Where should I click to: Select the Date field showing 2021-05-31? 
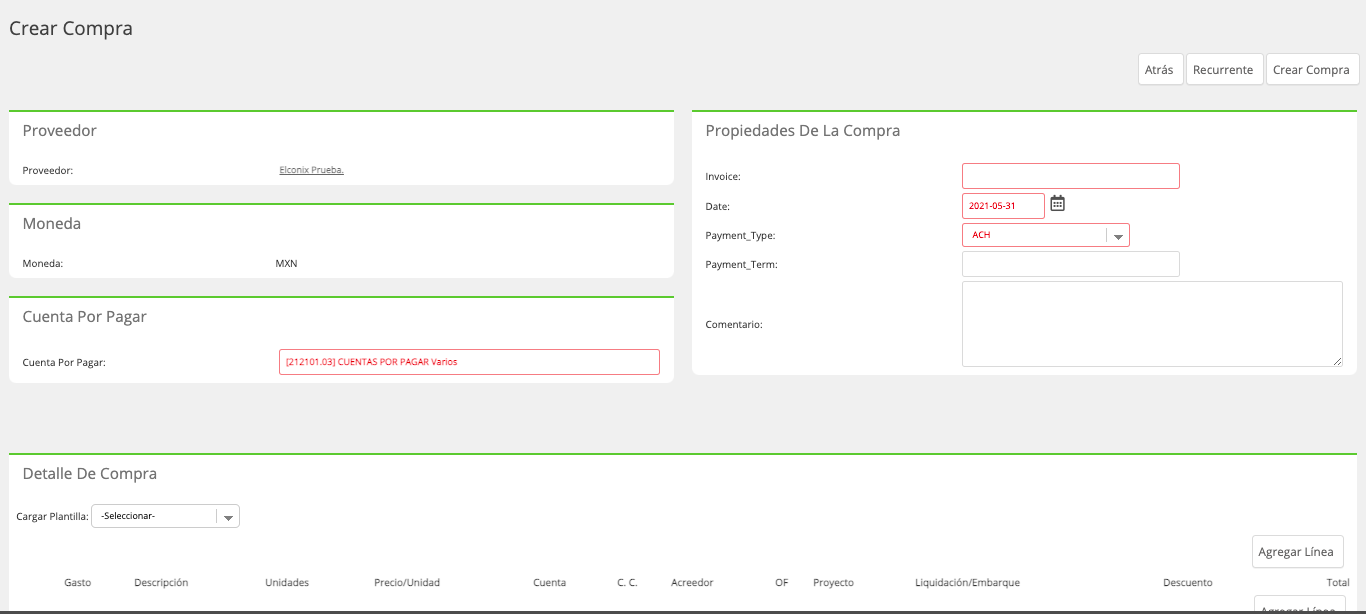[x=1003, y=206]
